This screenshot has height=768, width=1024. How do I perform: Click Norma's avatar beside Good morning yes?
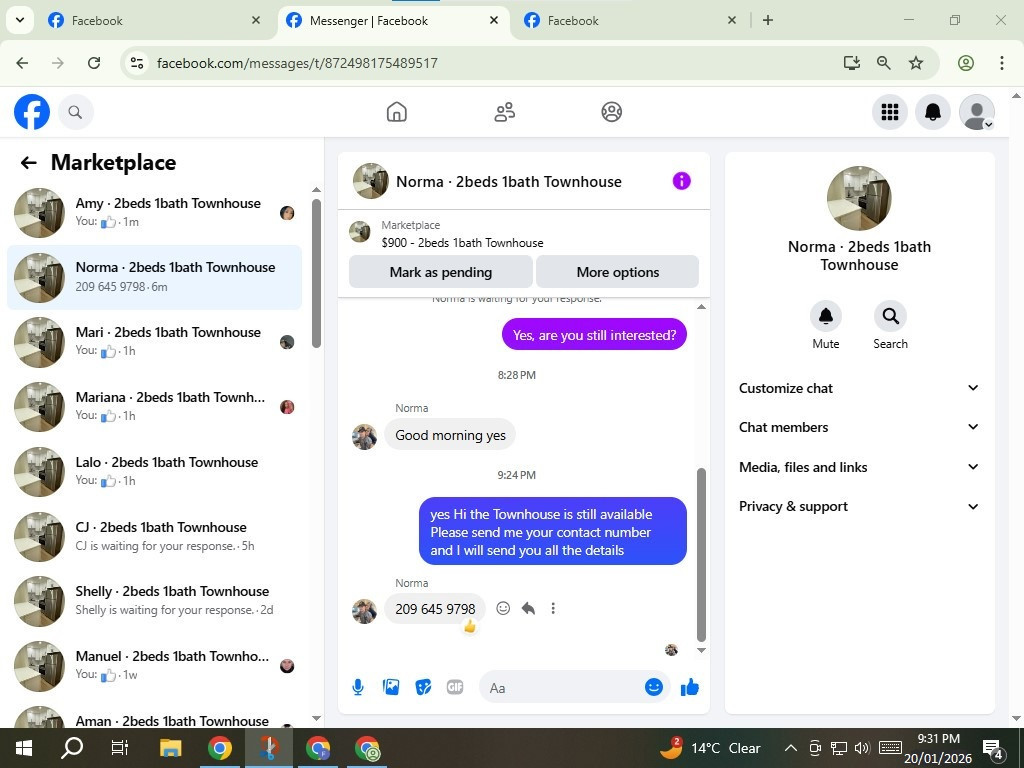pyautogui.click(x=364, y=437)
